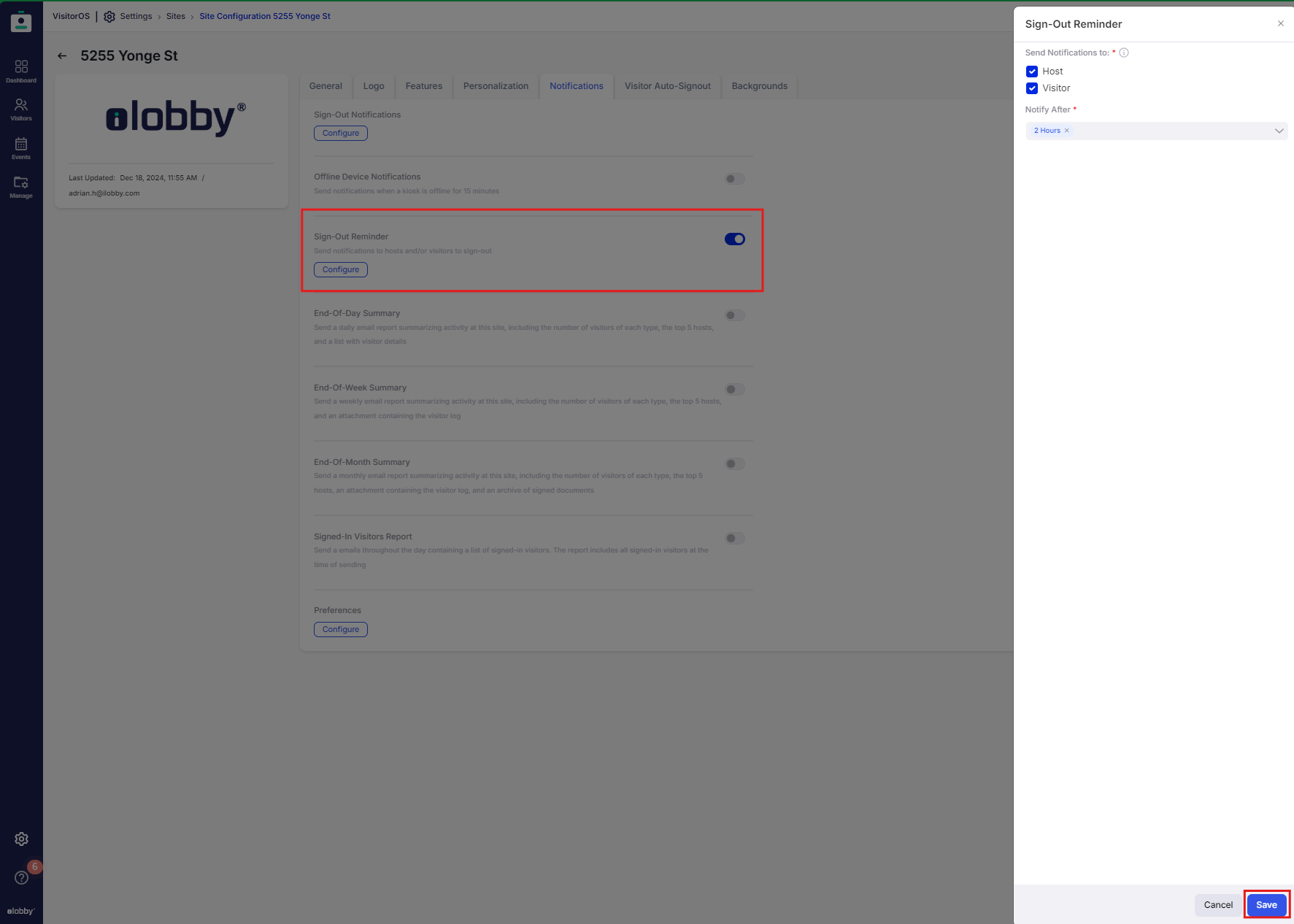Enable End-Of-Day Summary switch
This screenshot has width=1294, height=924.
[x=735, y=315]
